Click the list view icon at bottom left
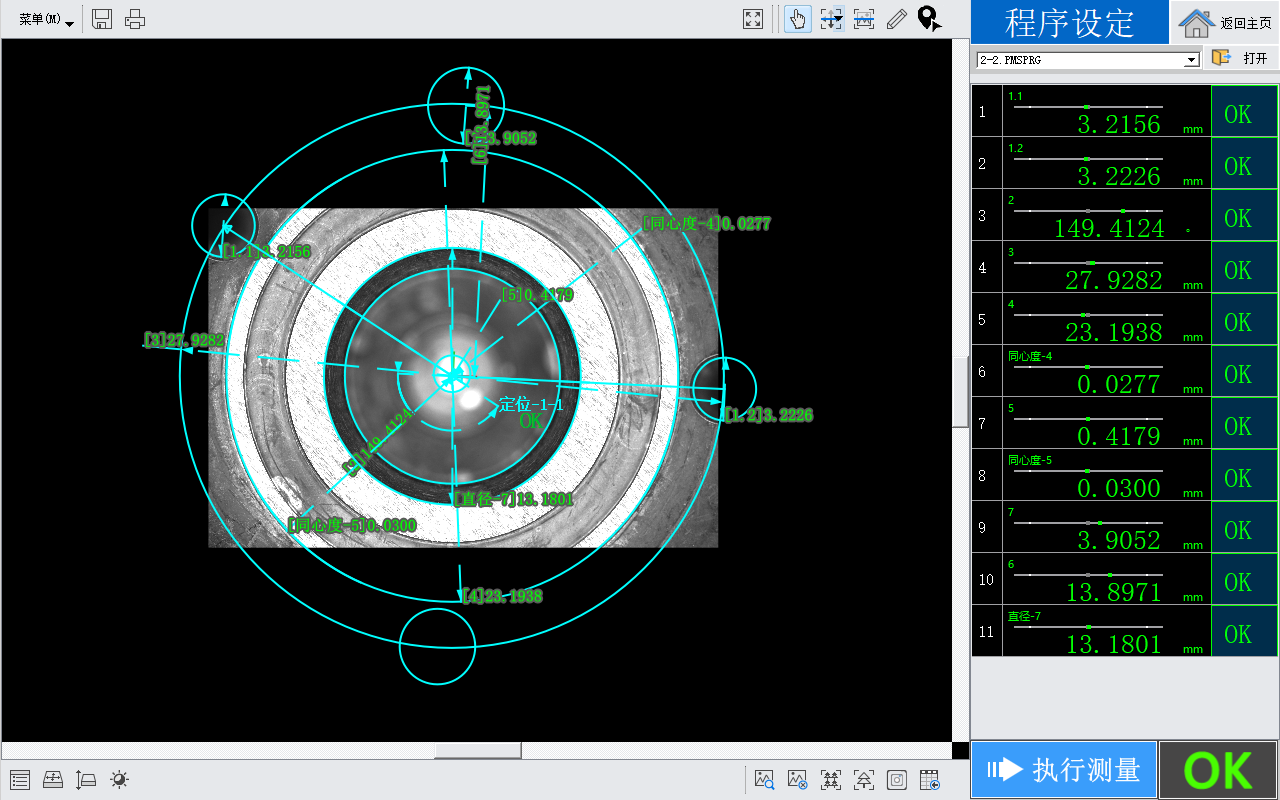This screenshot has width=1280, height=800. coord(20,780)
